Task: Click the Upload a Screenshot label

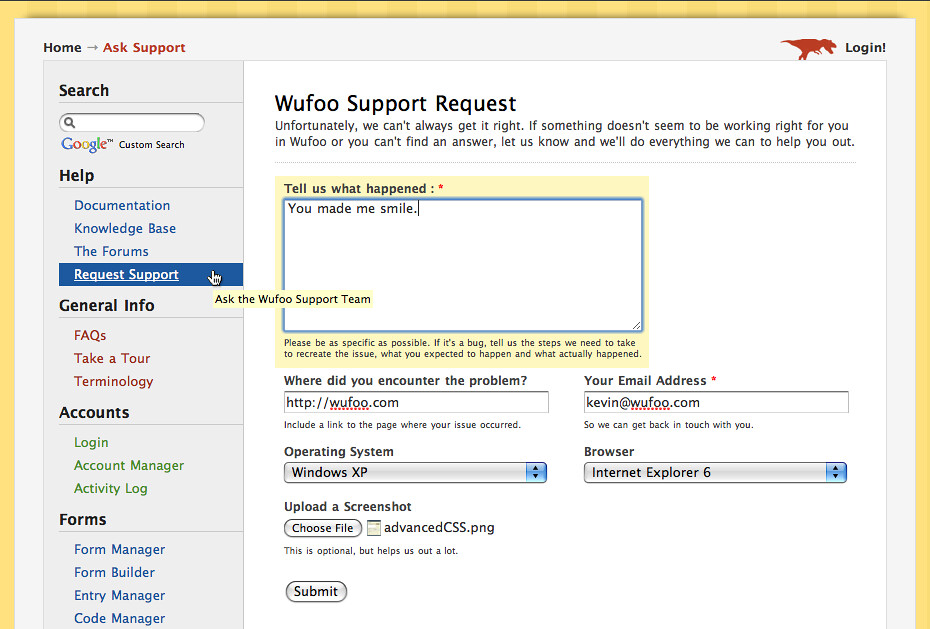Action: click(348, 507)
